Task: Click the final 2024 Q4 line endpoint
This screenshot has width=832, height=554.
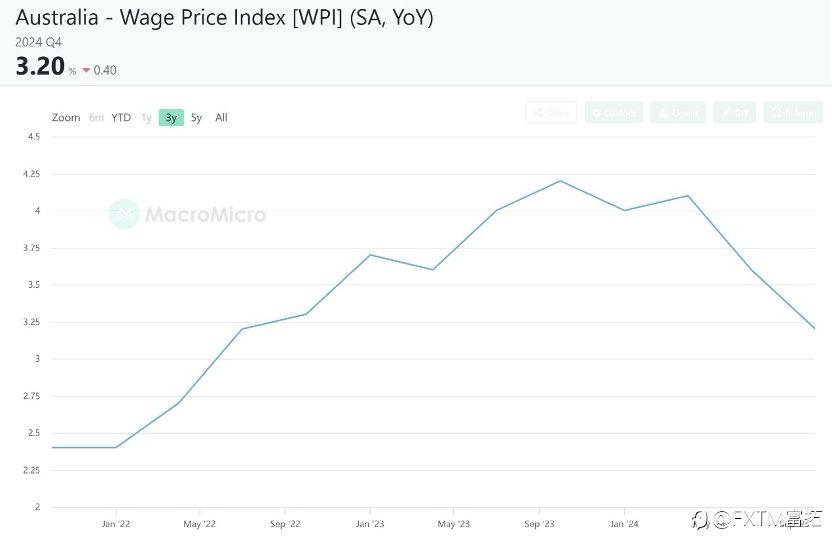Action: click(814, 328)
